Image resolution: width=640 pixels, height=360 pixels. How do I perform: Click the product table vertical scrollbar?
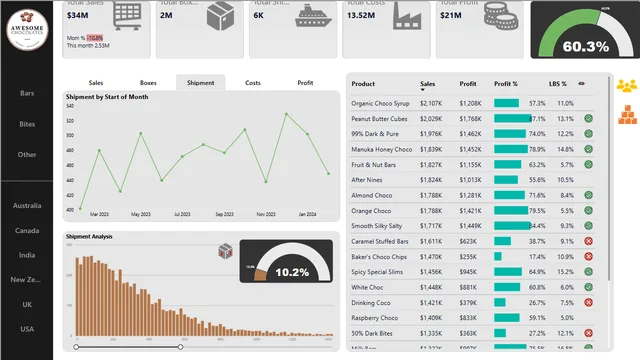609,178
